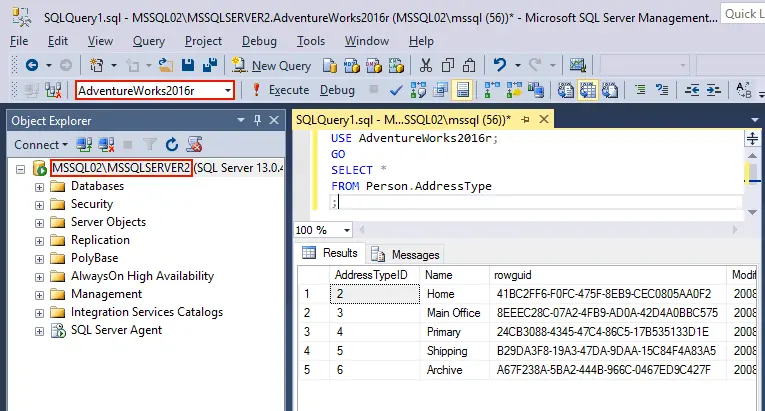Toggle Include Actual Execution Plan

point(492,90)
